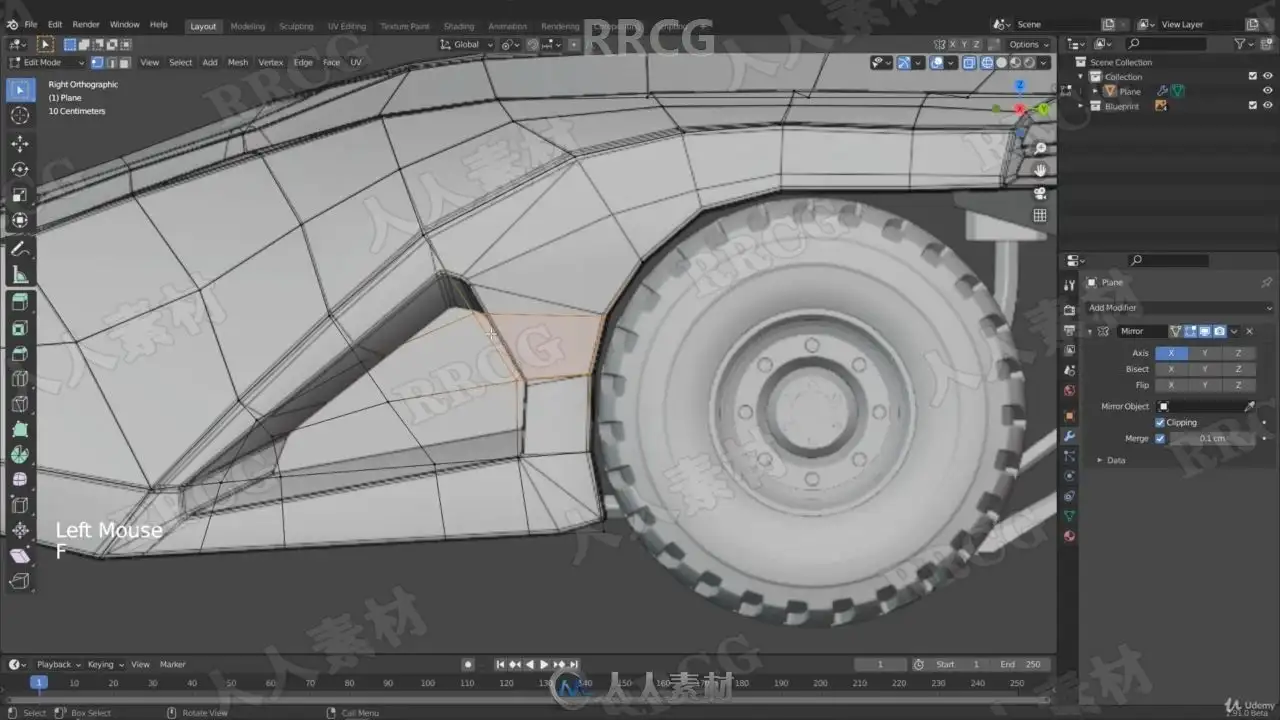Select the Move tool
This screenshot has width=1280, height=720.
(x=20, y=144)
